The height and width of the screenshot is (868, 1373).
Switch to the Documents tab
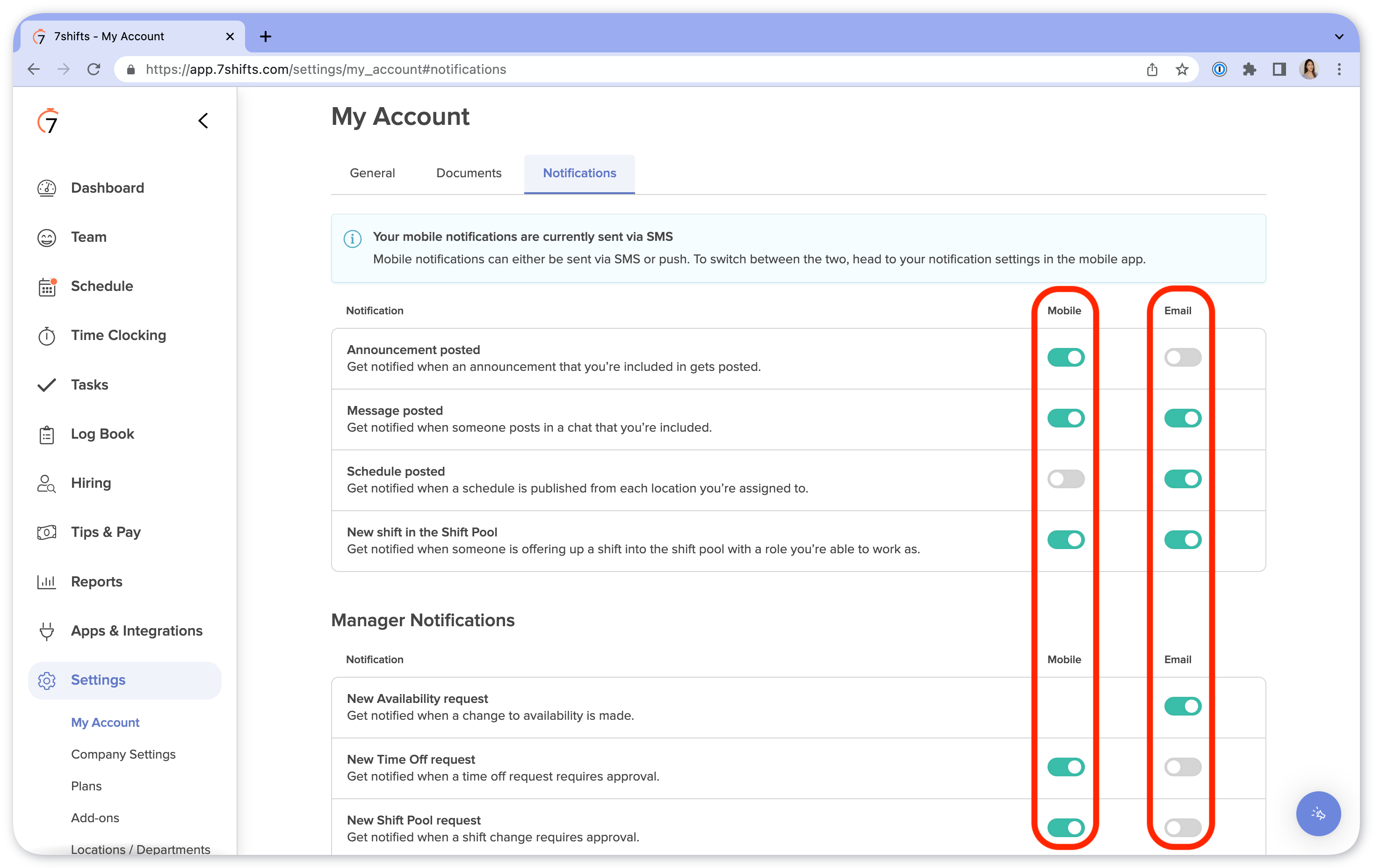click(x=469, y=174)
